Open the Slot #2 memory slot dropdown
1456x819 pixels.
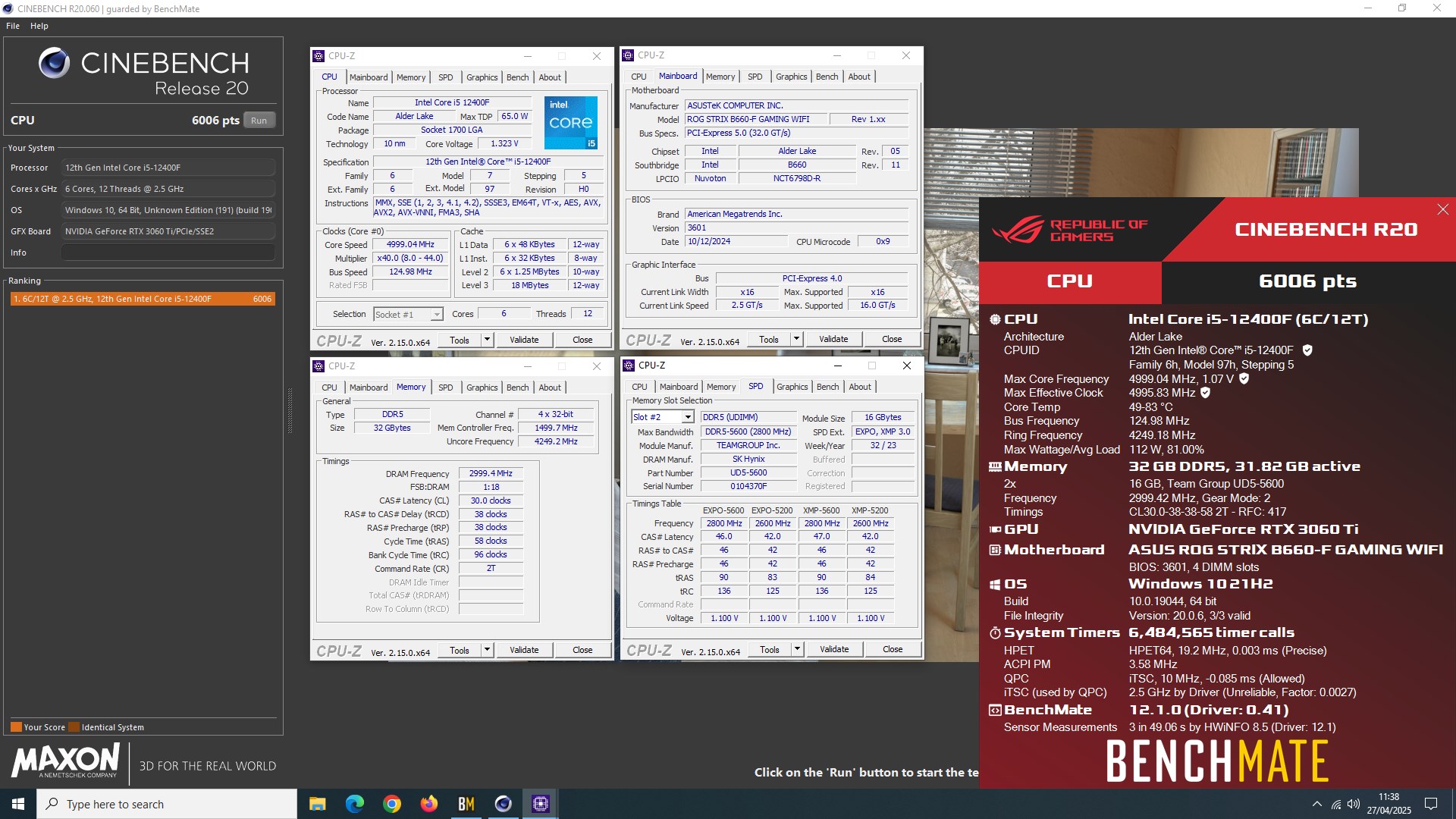click(687, 417)
